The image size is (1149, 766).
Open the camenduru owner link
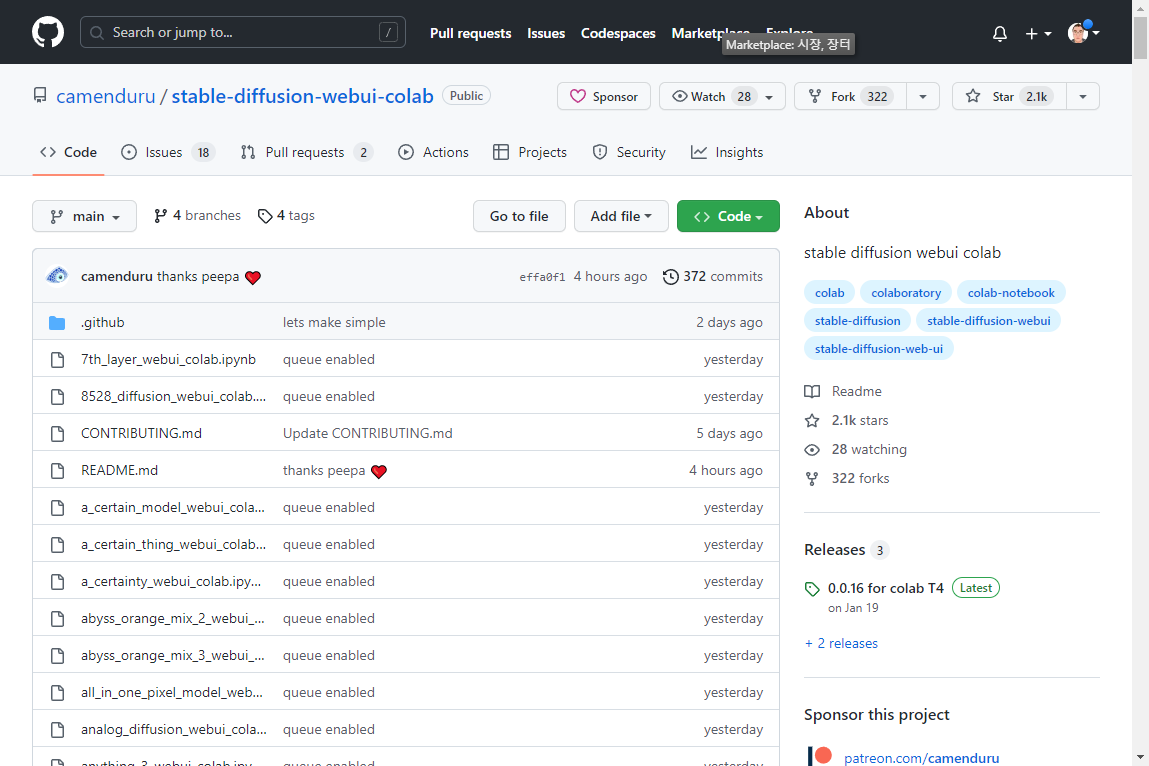coord(106,96)
